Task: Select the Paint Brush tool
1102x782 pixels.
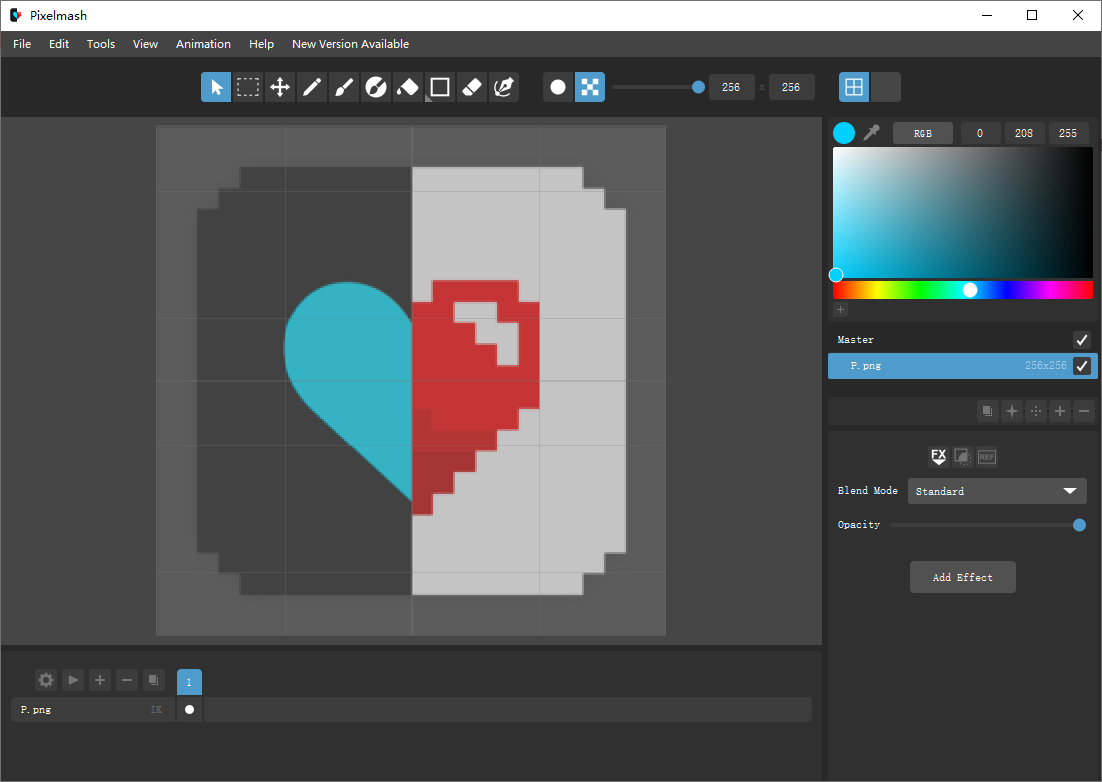Action: click(344, 87)
